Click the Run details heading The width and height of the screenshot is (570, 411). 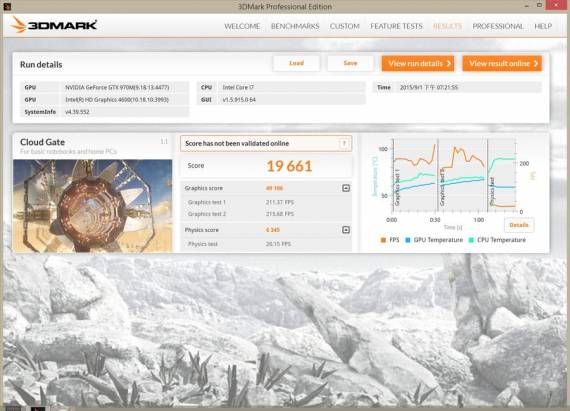(41, 65)
